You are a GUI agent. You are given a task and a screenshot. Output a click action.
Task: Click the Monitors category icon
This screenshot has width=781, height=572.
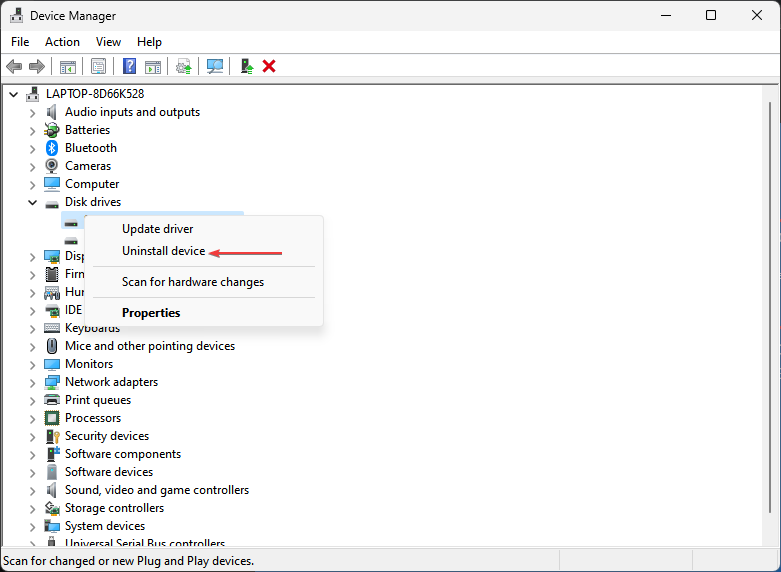click(52, 364)
